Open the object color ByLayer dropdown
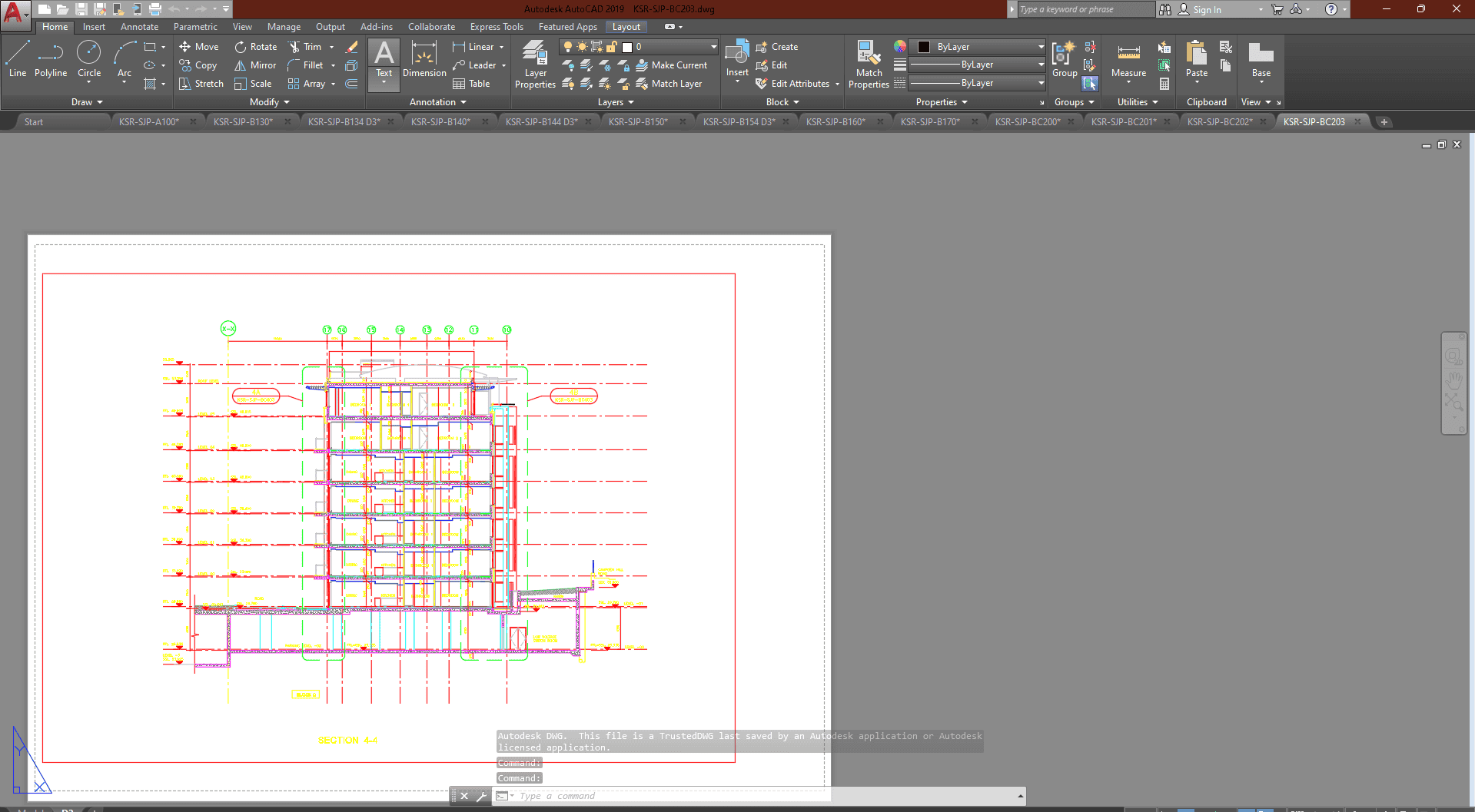 pos(977,47)
